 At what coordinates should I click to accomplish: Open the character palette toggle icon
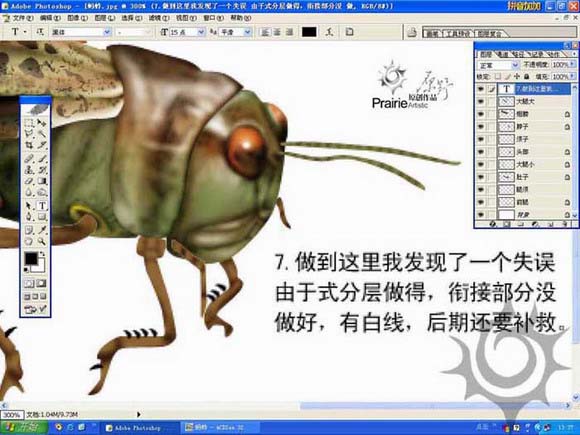(x=350, y=32)
